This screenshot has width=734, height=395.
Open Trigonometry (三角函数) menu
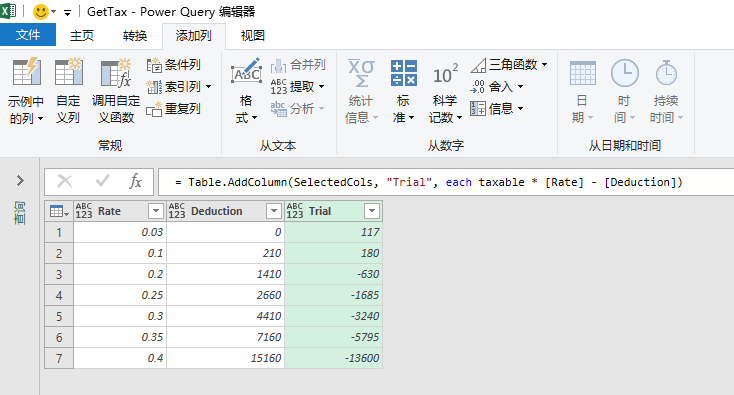click(x=508, y=65)
